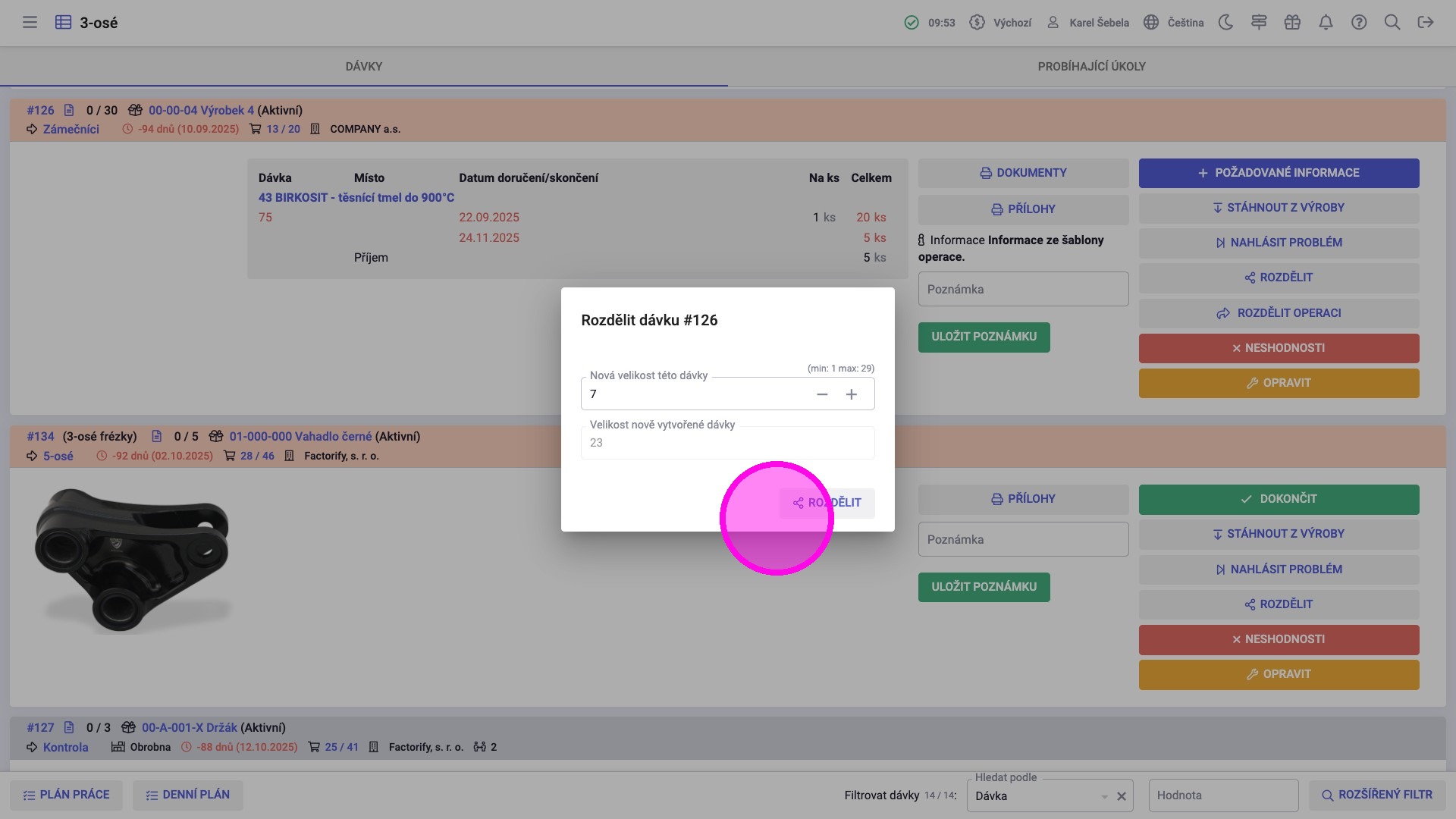Click the signpost icon in header
1456x819 pixels.
(x=1259, y=23)
